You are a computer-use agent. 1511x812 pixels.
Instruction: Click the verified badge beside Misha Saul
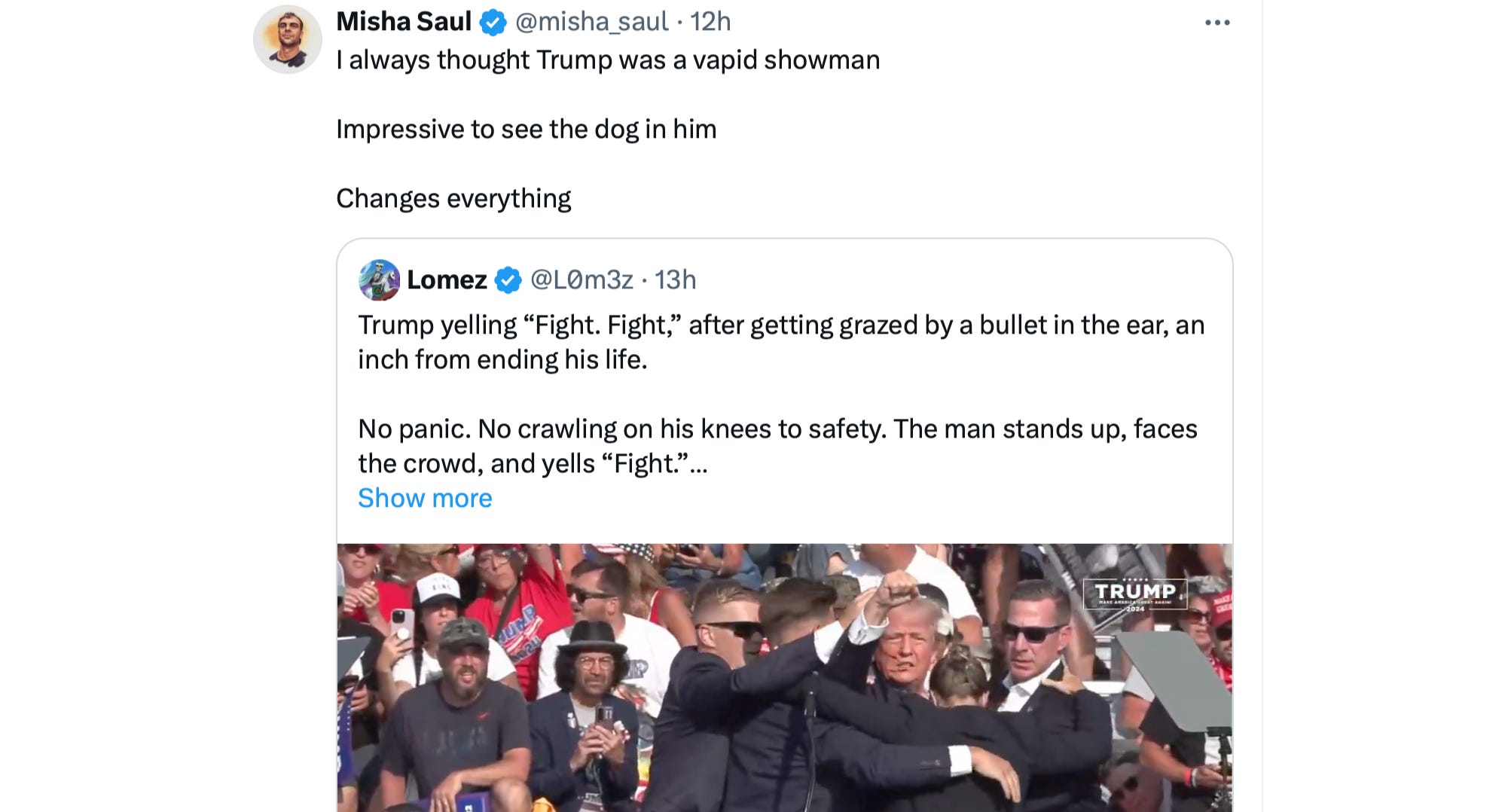(493, 23)
